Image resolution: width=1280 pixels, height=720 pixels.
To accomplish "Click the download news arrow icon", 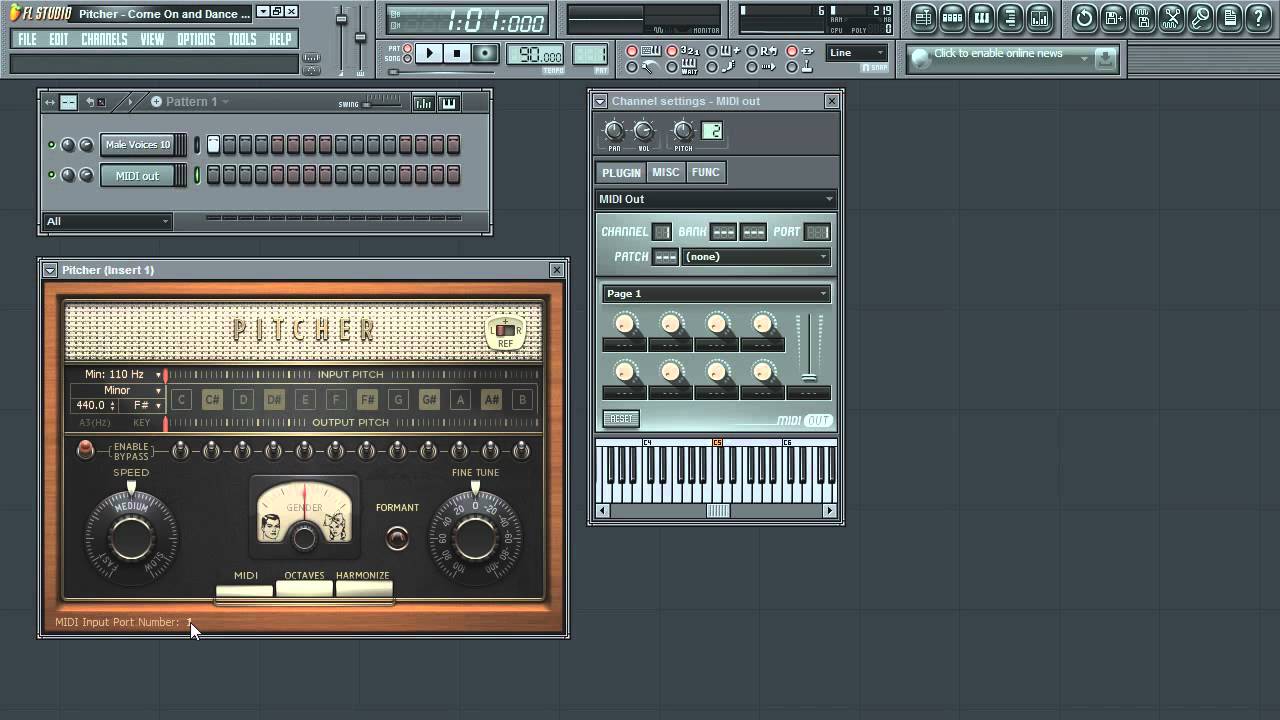I will [1104, 59].
